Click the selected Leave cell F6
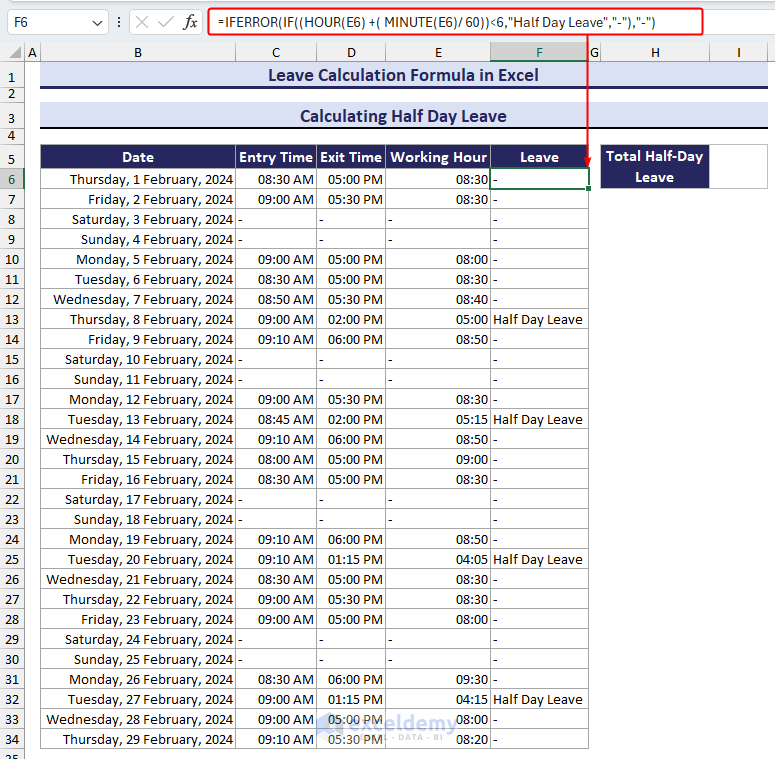 [539, 179]
